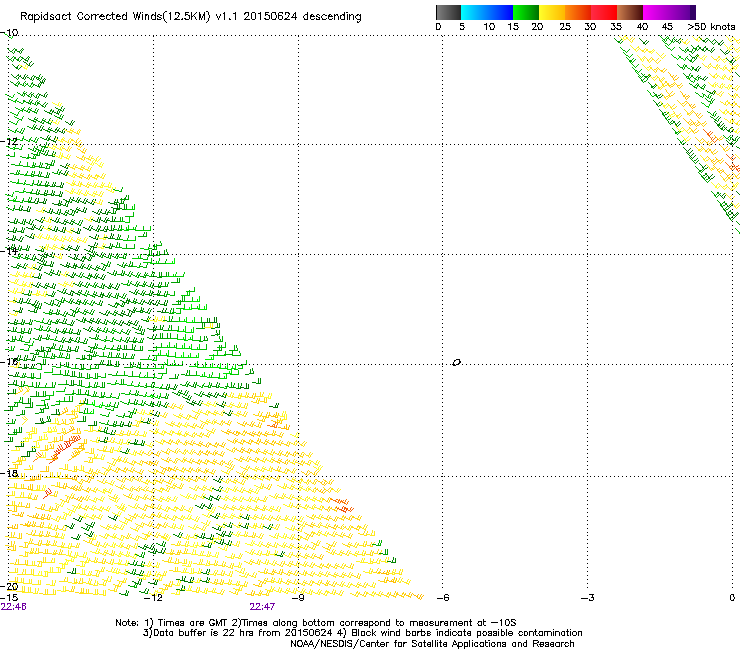Viewport: 740px width, 650px height.
Task: Click the longitude label '-12' on bottom axis
Action: (153, 598)
